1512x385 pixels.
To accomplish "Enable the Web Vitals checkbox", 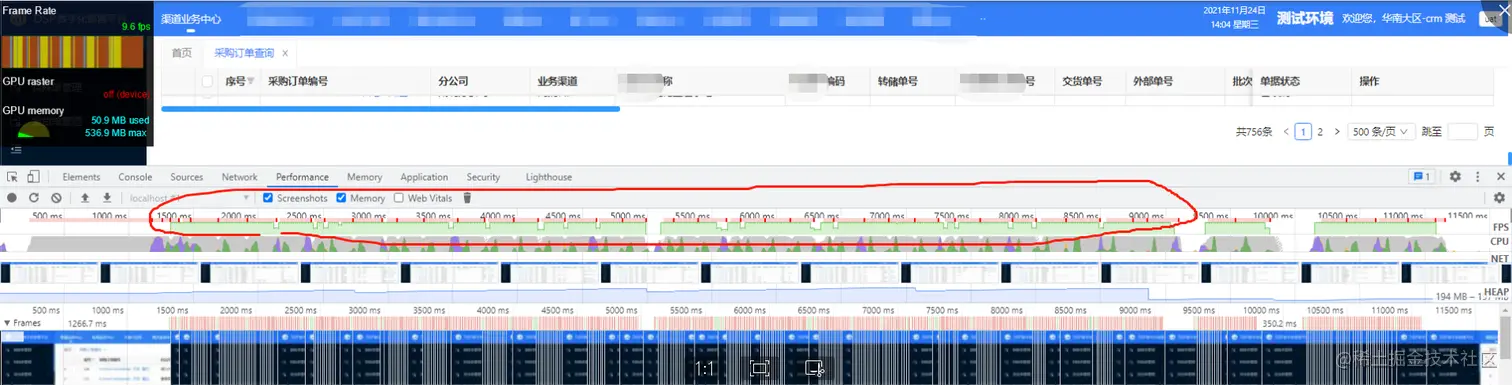I will (399, 198).
